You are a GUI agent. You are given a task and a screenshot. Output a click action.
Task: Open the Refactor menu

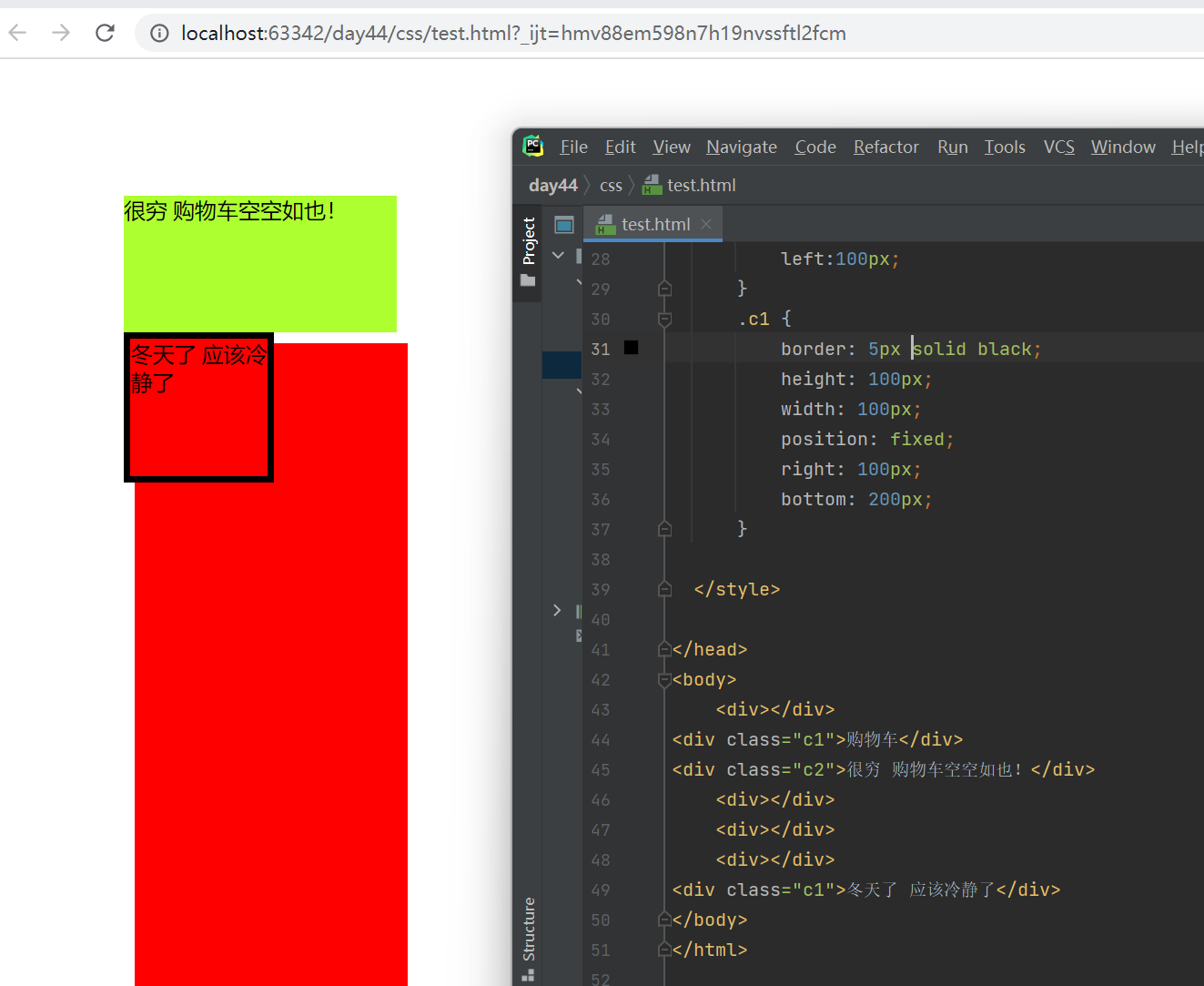click(886, 147)
